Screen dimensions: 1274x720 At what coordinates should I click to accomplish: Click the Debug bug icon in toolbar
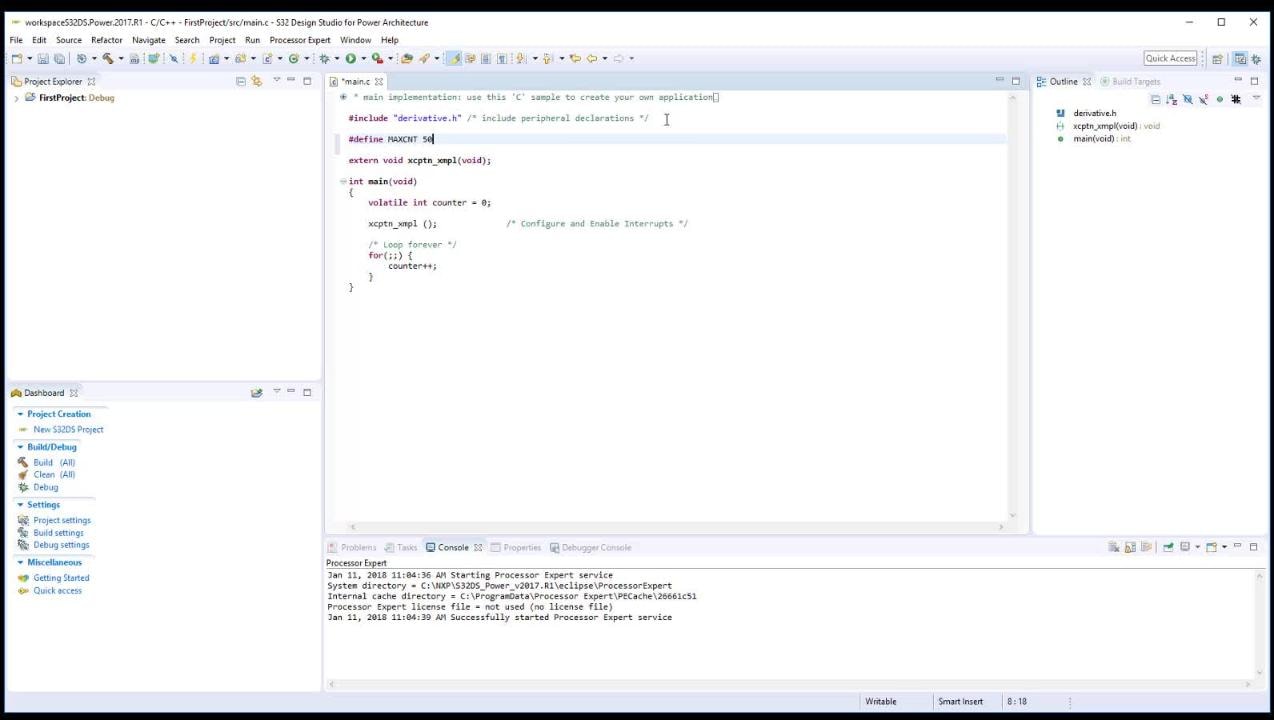tap(324, 59)
